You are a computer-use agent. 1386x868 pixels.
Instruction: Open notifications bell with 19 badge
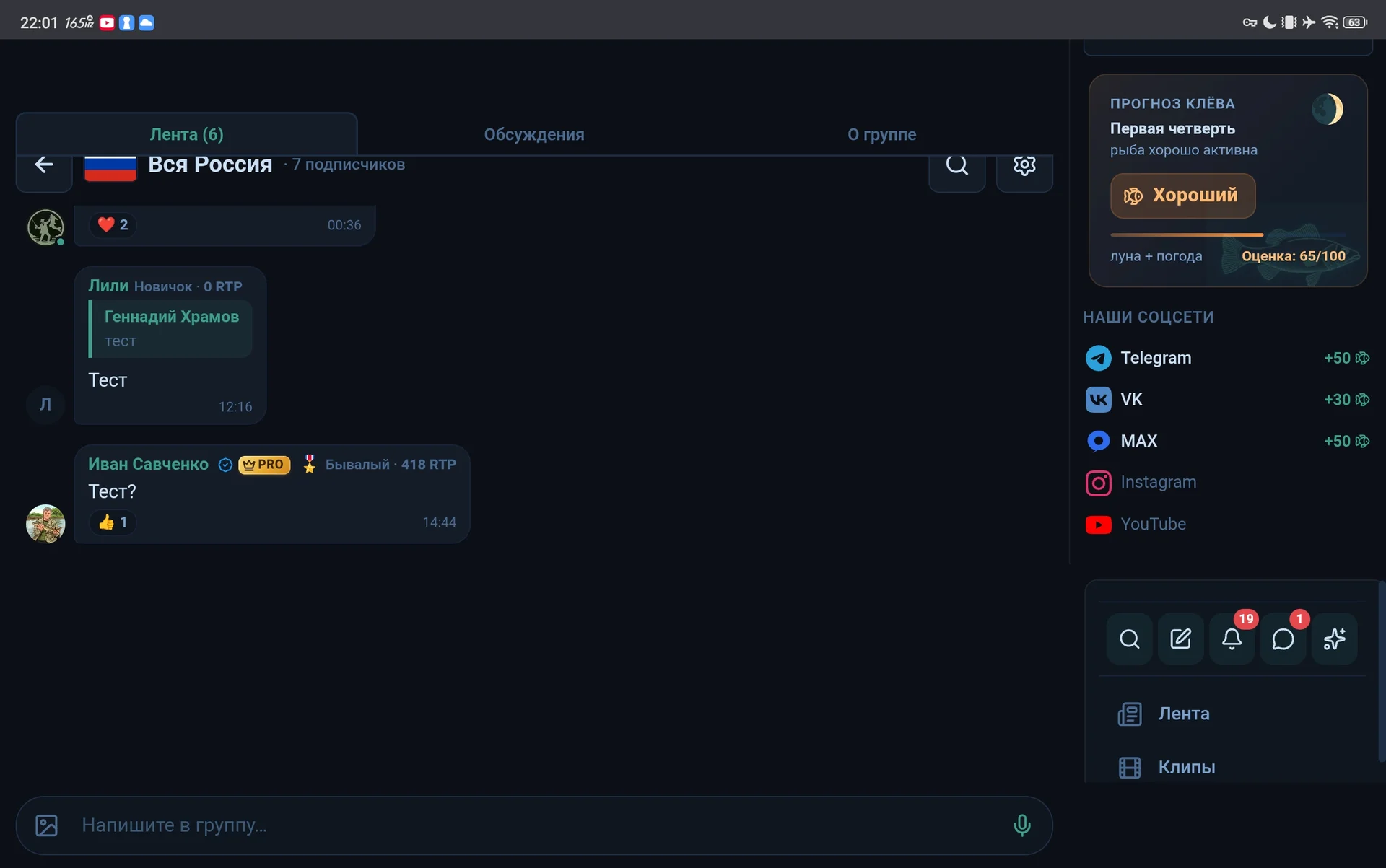click(x=1232, y=639)
